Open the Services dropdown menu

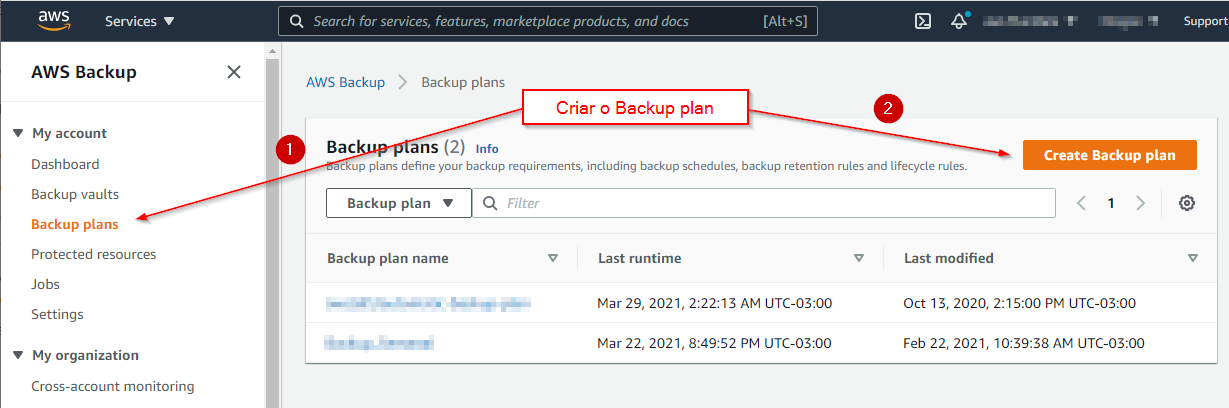click(x=139, y=21)
